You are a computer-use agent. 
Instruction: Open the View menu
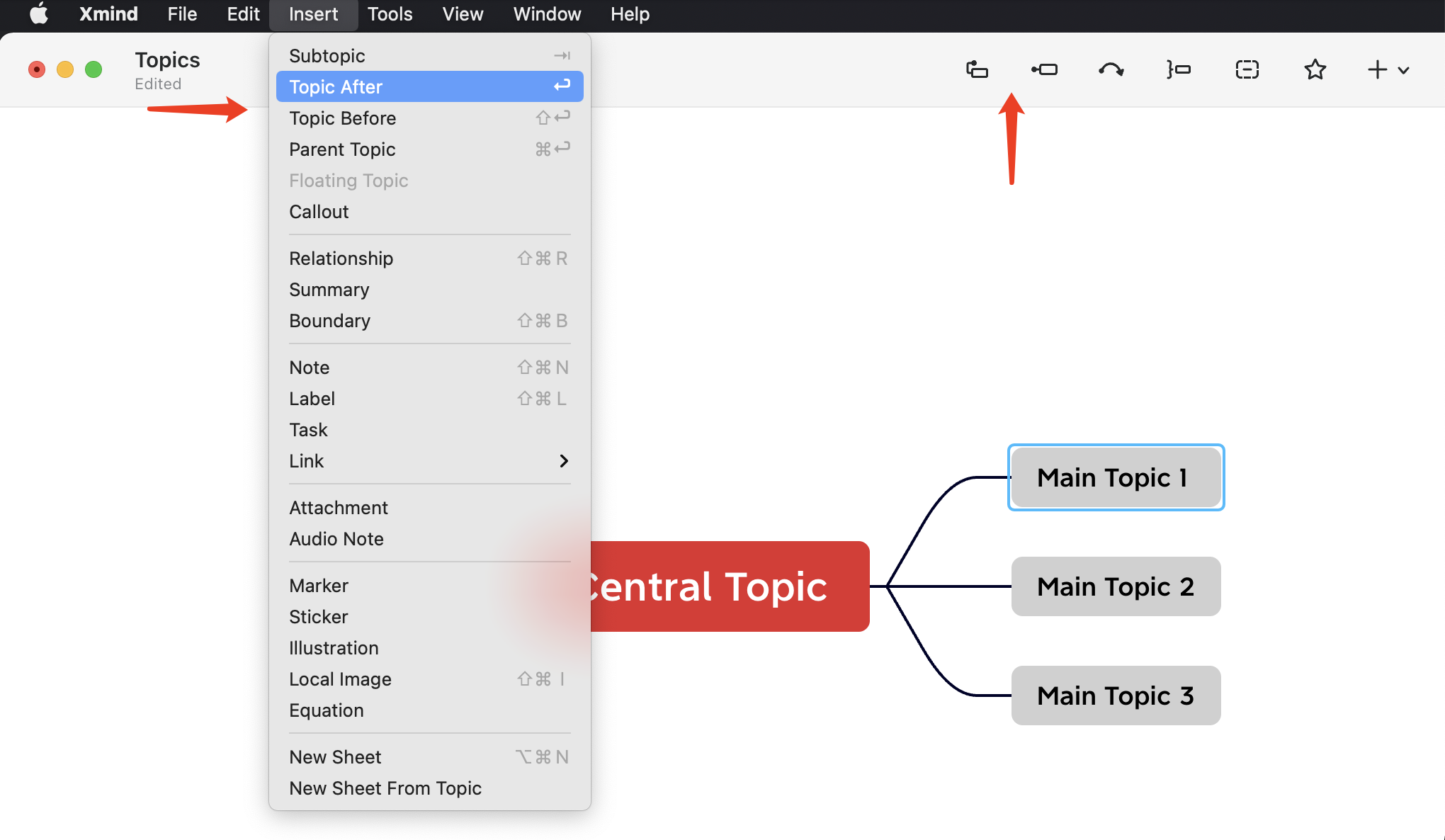(463, 14)
